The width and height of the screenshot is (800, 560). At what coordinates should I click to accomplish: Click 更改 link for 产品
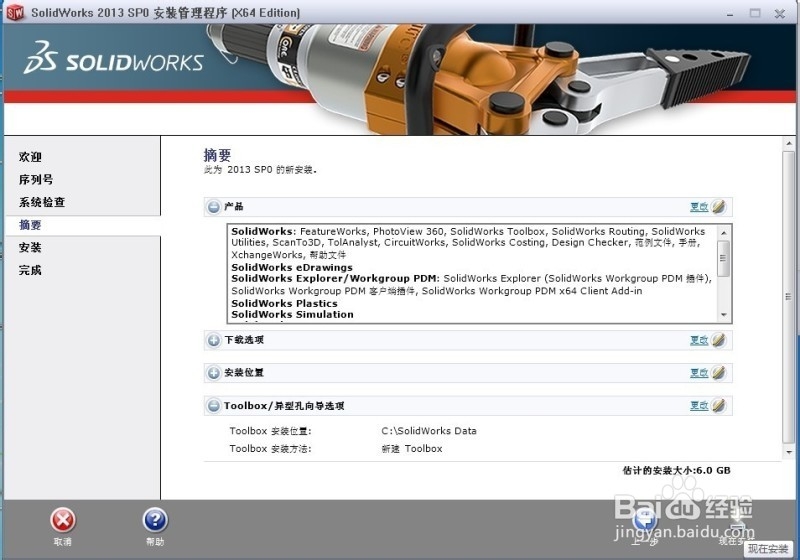click(x=699, y=207)
